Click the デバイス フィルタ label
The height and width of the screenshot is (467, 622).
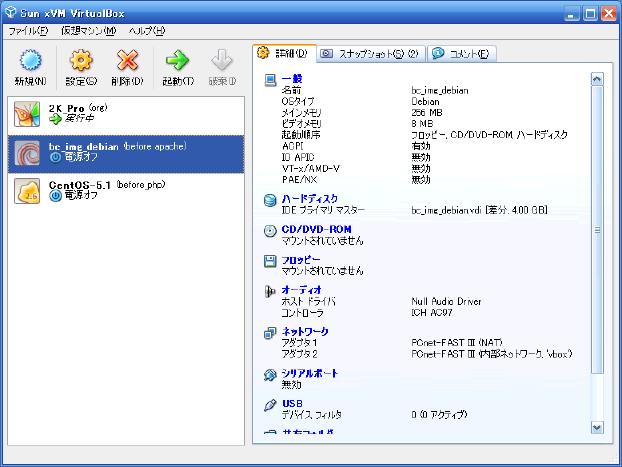coord(311,415)
